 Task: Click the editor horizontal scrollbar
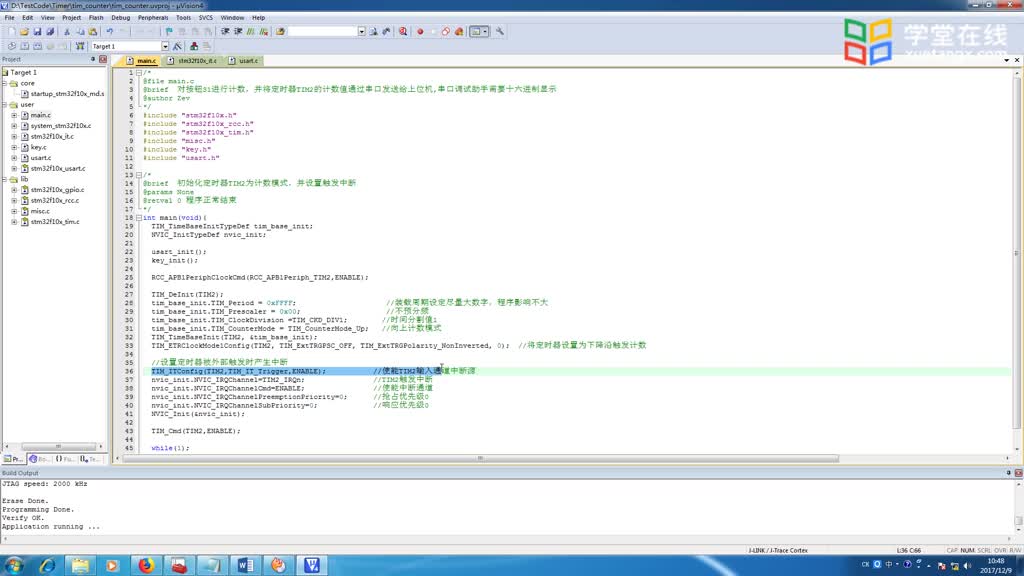click(x=480, y=458)
